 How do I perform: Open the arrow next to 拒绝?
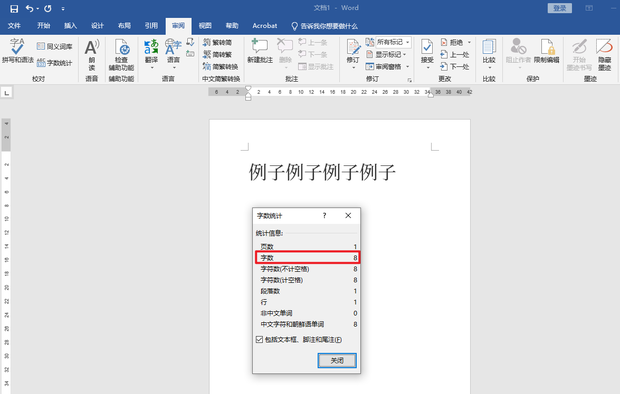pyautogui.click(x=469, y=42)
